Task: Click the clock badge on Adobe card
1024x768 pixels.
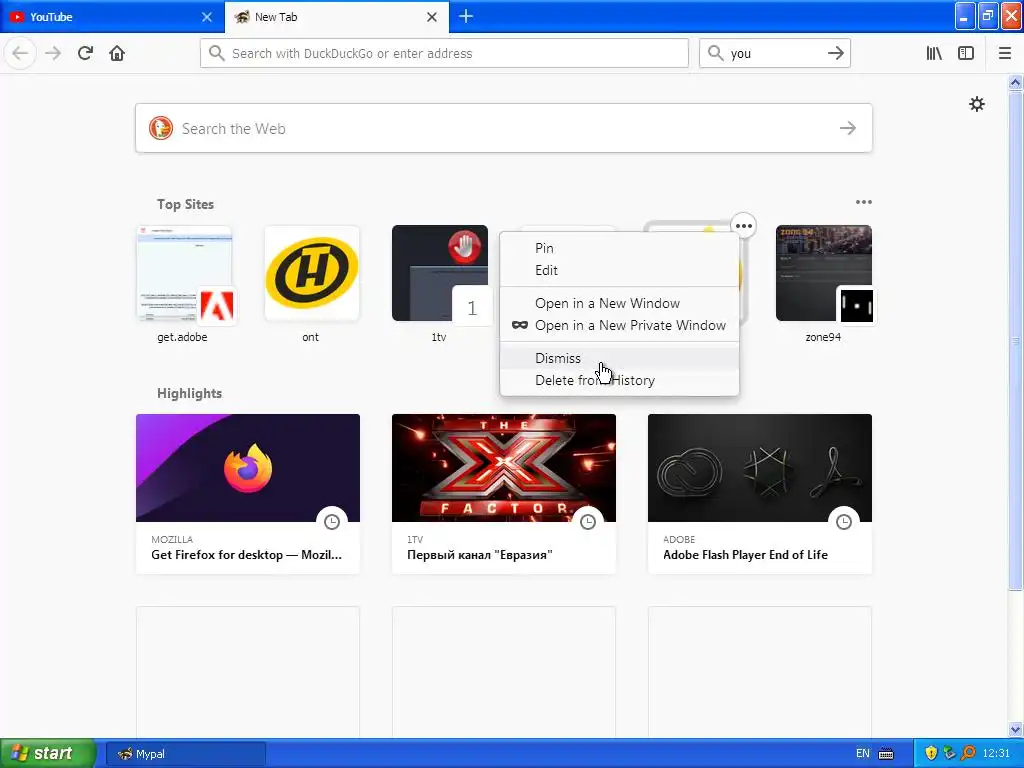Action: 844,522
